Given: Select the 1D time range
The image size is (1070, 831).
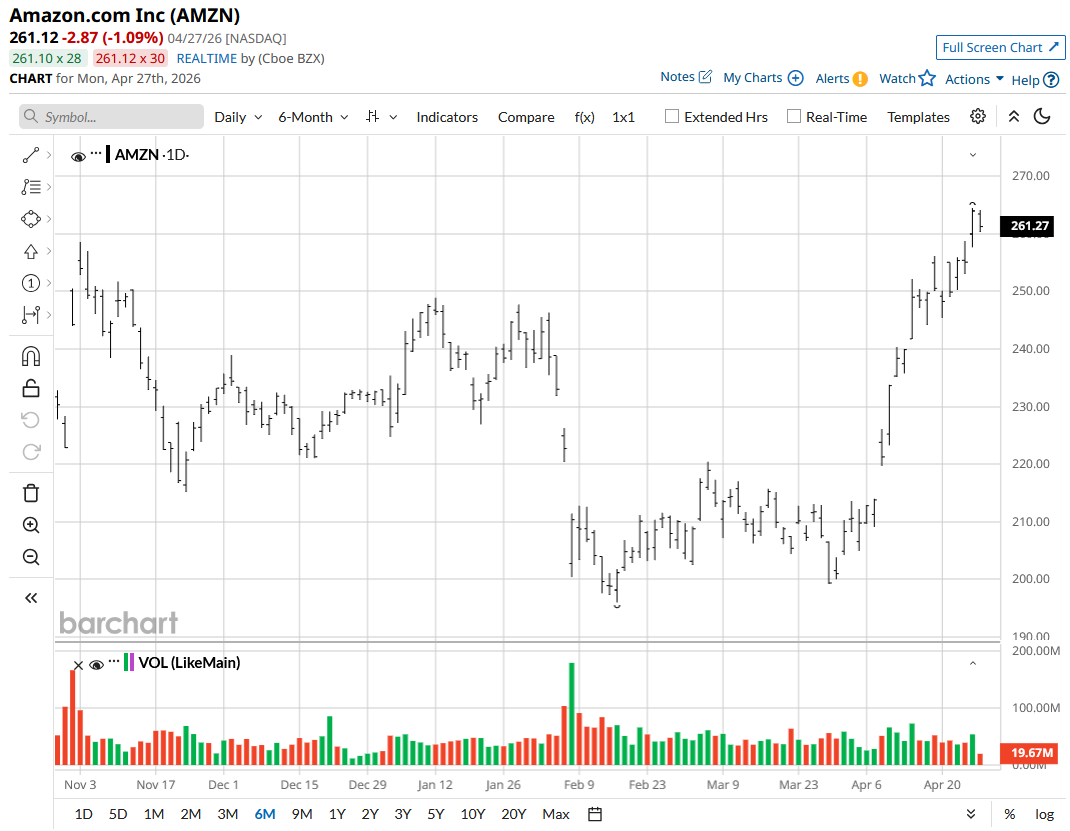Looking at the screenshot, I should point(83,814).
